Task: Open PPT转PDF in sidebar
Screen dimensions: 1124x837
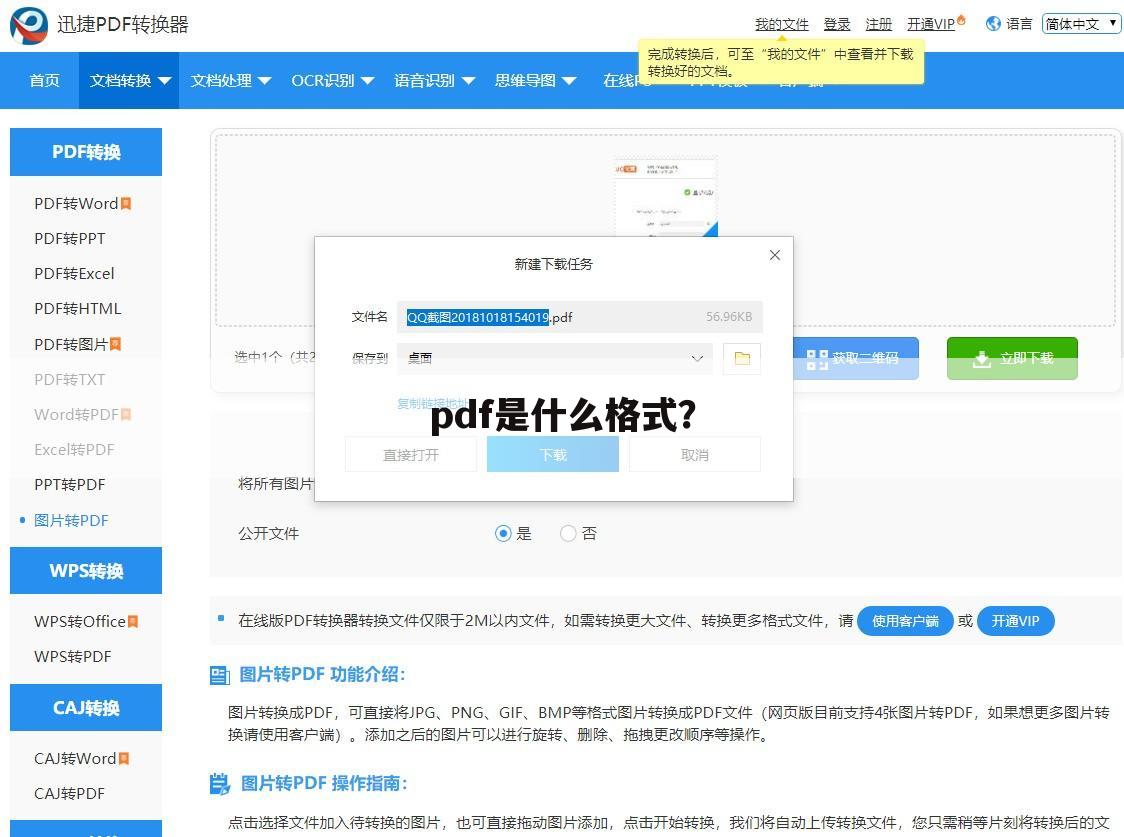Action: click(70, 484)
